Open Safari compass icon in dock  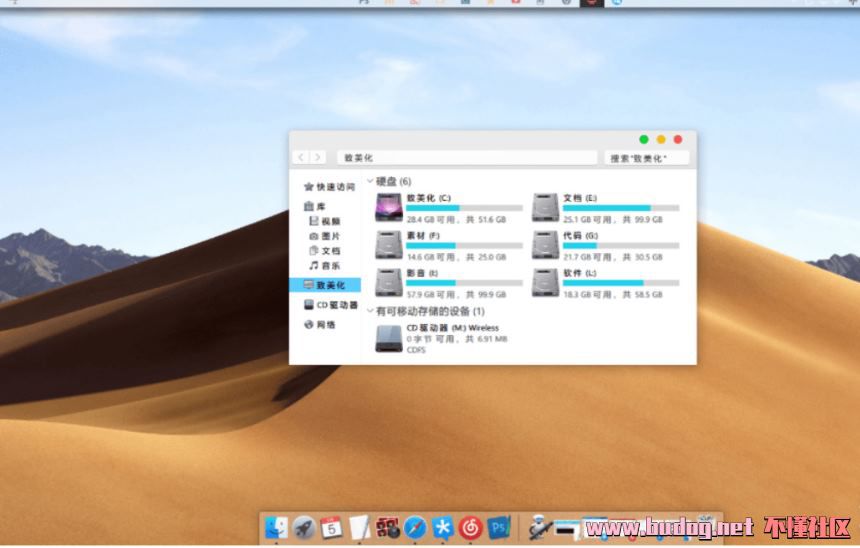coord(415,527)
